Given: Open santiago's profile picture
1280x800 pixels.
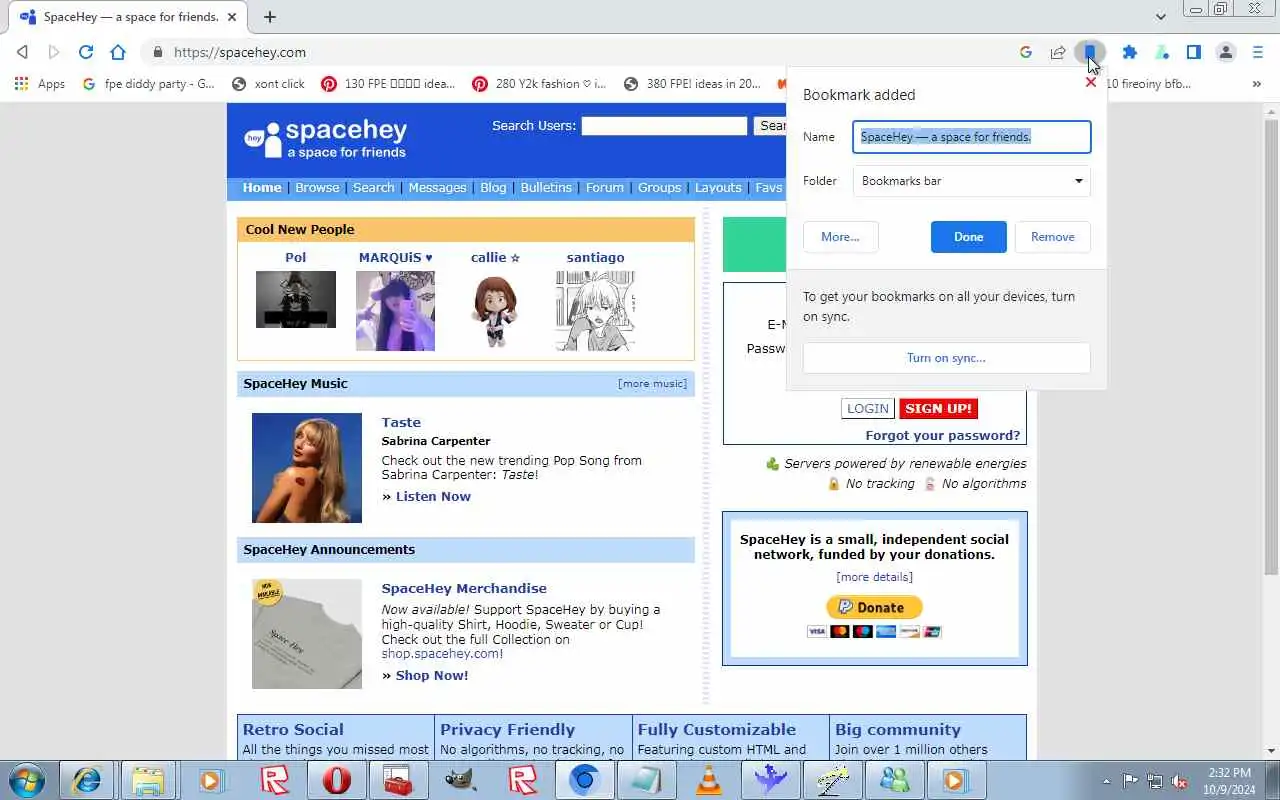Looking at the screenshot, I should point(595,311).
